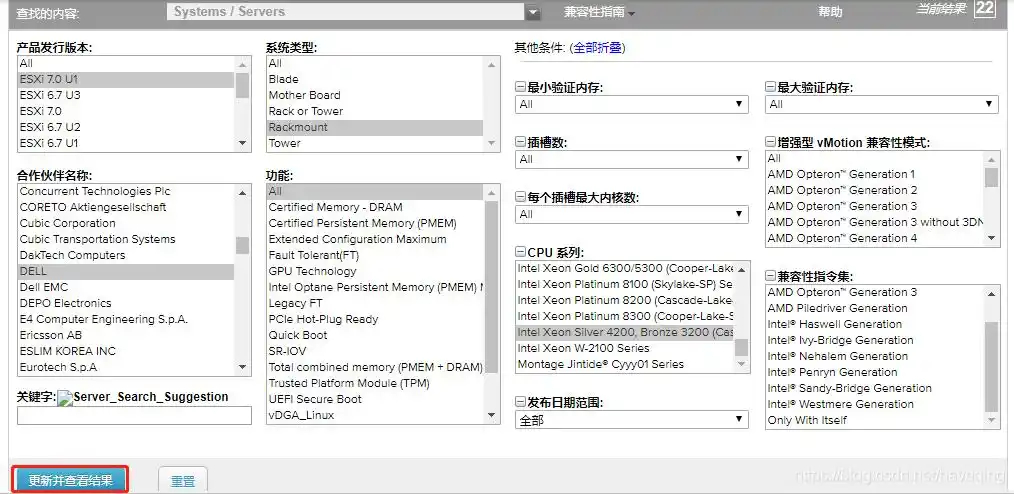
Task: Select Blade system type
Action: 374,80
